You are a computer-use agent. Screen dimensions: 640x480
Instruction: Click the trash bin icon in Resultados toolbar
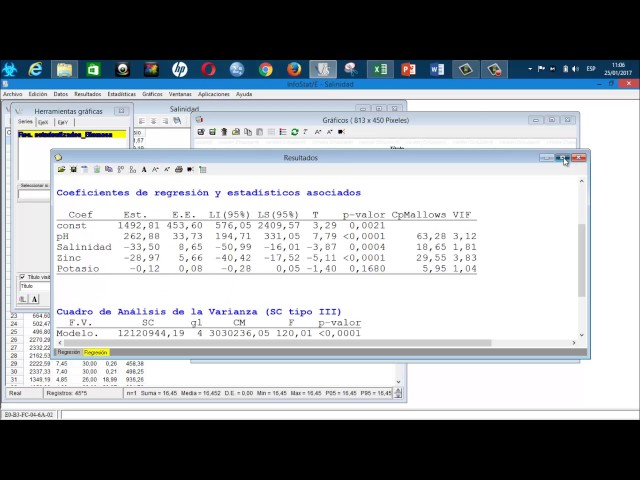click(97, 169)
